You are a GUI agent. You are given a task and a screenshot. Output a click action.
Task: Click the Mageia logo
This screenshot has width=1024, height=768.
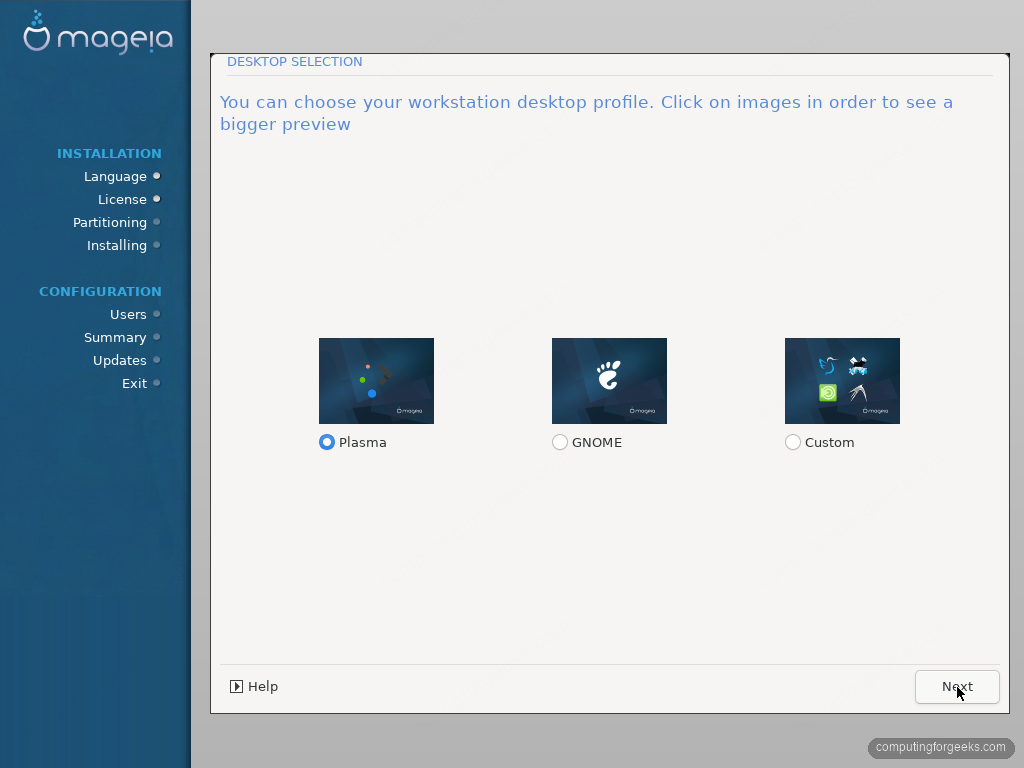coord(98,33)
